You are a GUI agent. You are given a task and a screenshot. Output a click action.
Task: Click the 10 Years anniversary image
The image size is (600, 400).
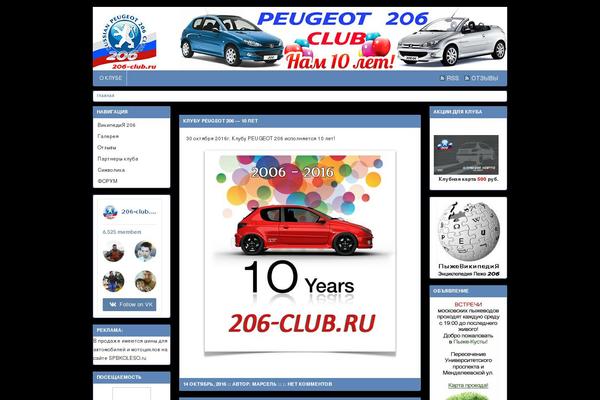tap(300, 251)
